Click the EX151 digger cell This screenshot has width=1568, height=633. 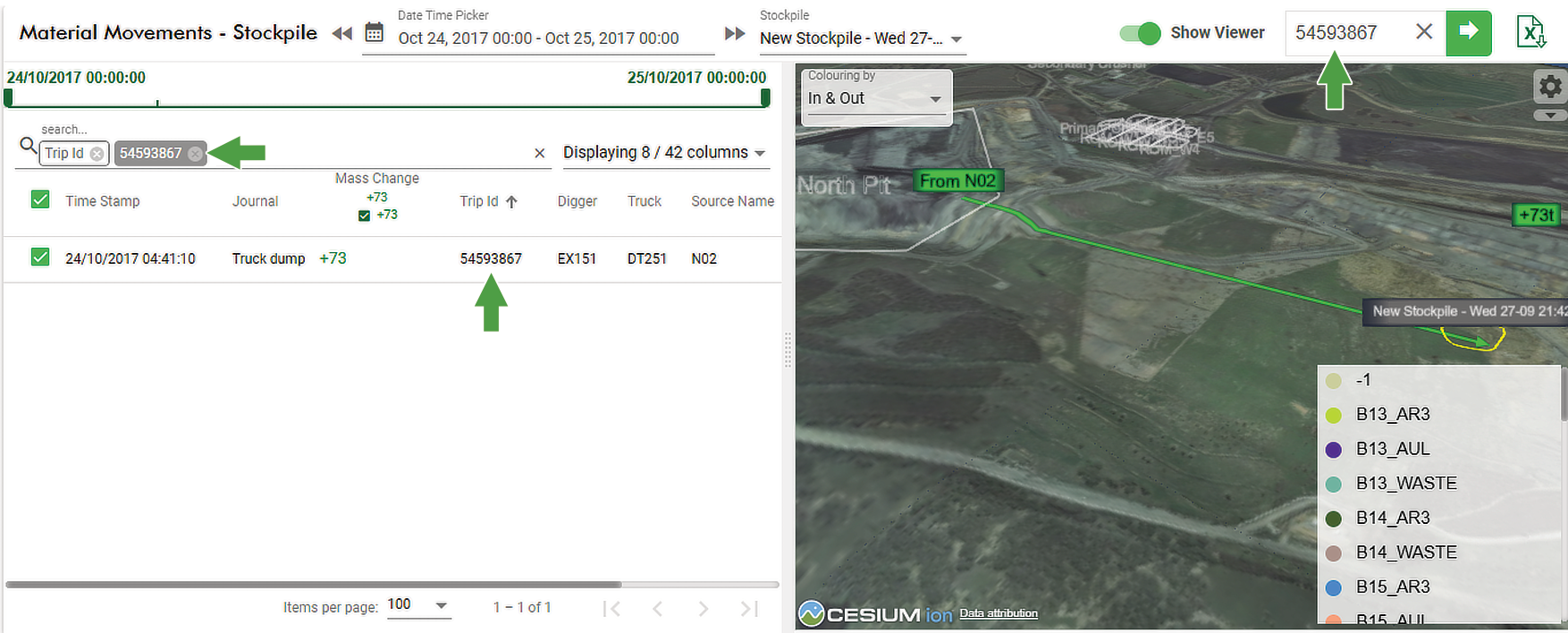tap(577, 258)
